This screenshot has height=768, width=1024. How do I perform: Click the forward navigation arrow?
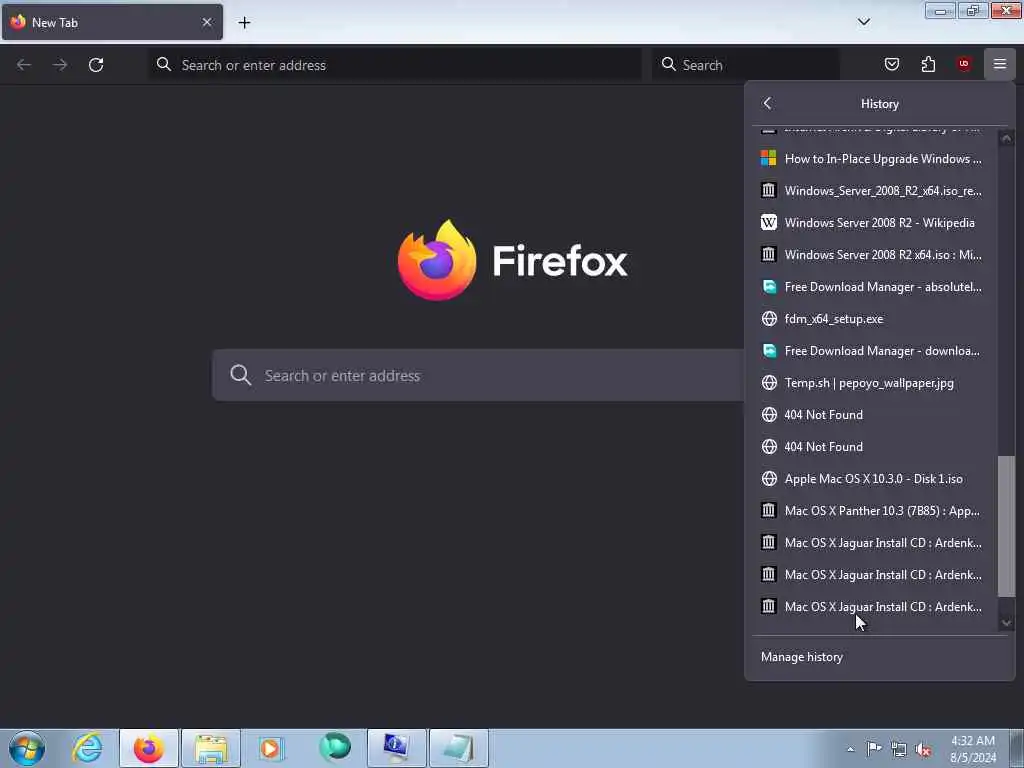[x=60, y=65]
